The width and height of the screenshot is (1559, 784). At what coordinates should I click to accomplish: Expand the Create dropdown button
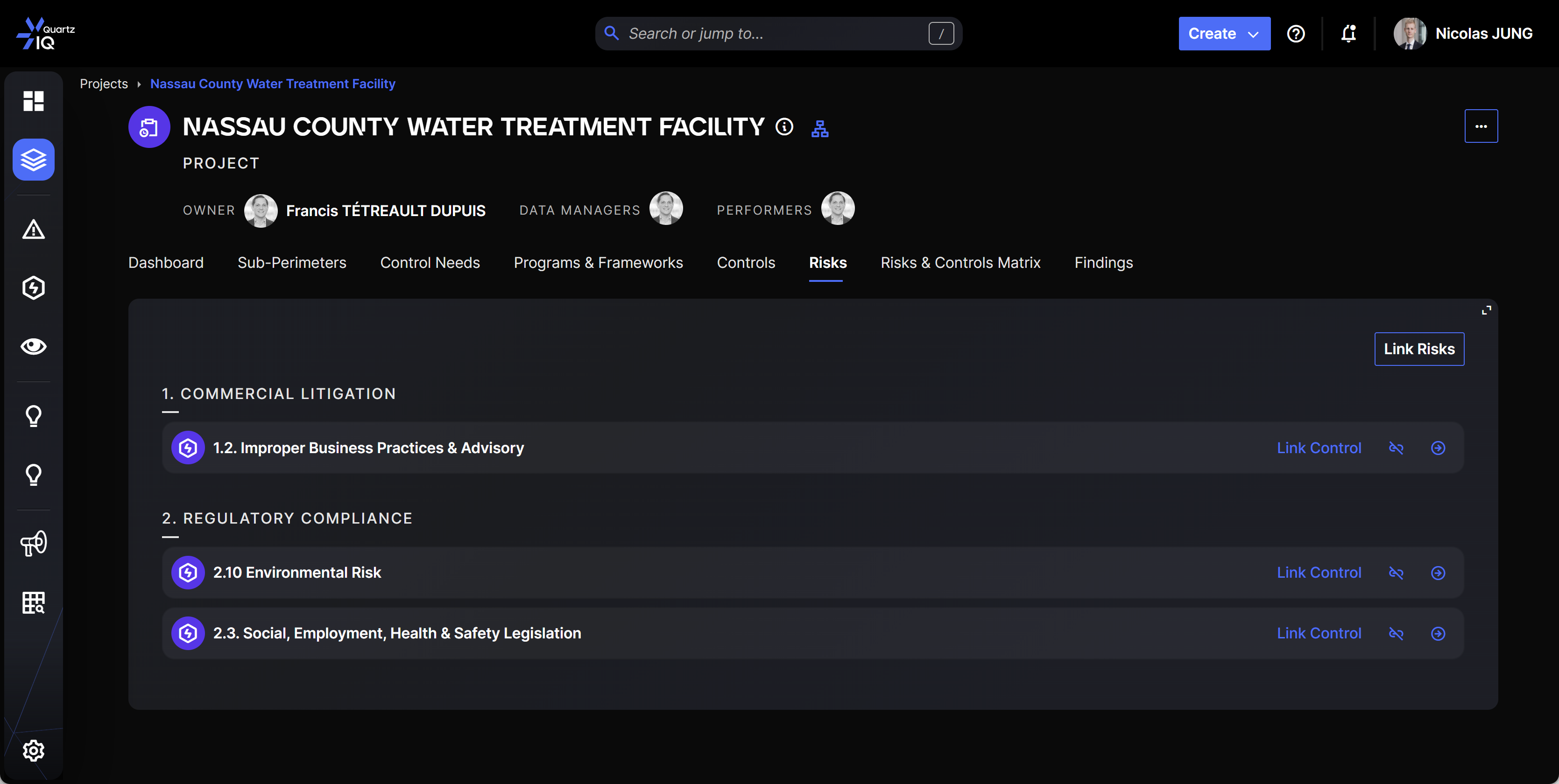1224,33
